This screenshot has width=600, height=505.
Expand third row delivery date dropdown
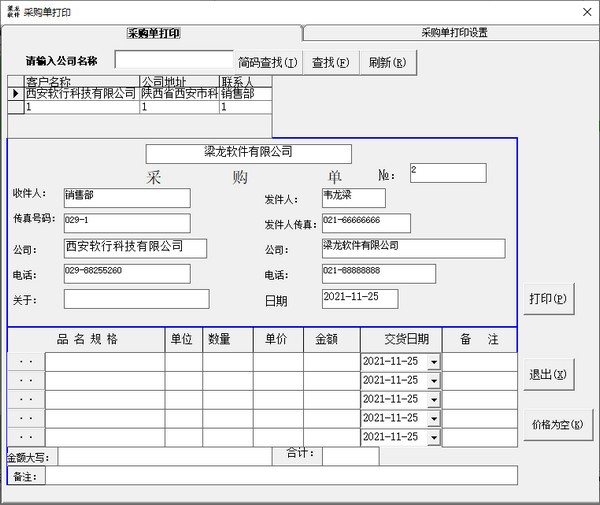tap(433, 399)
